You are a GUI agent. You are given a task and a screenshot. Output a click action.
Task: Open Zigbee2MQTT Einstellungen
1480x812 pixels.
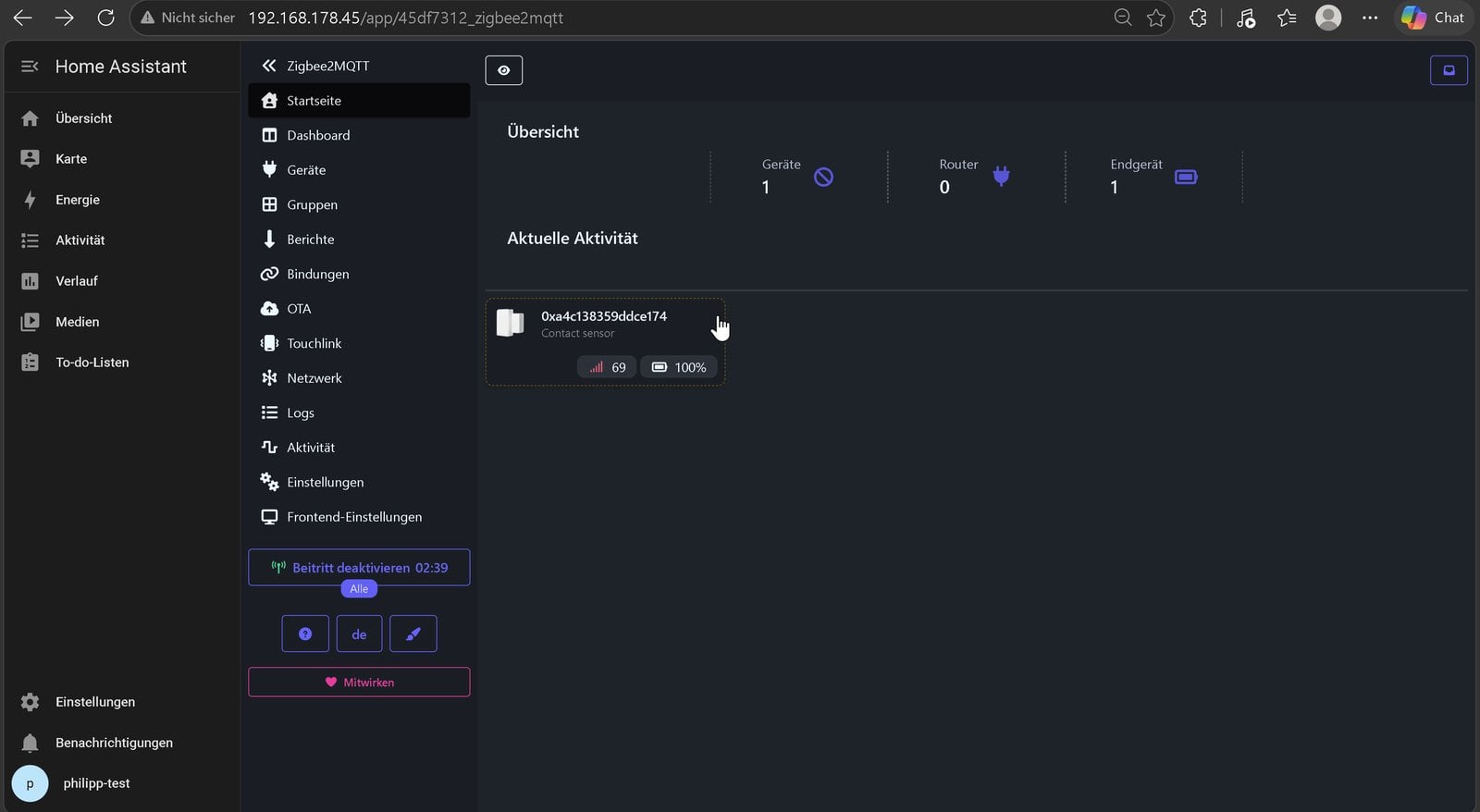pos(359,482)
